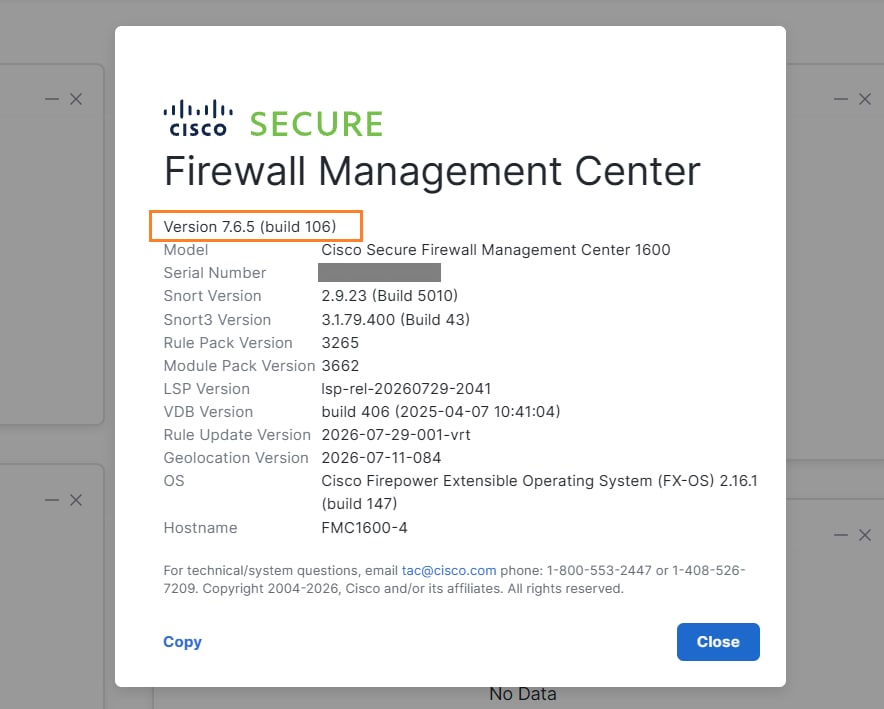884x709 pixels.
Task: Select 'build 406 (2025-04-07 10:41:04)' value
Action: (x=441, y=412)
